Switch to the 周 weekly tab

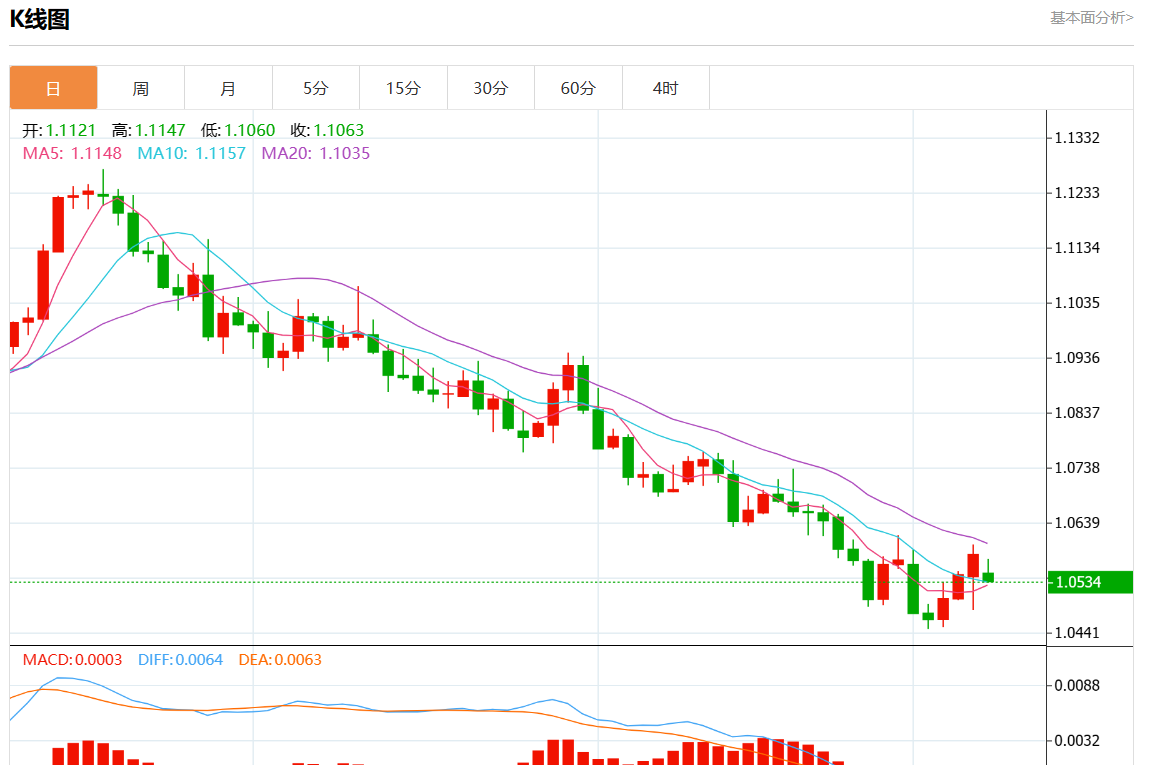coord(140,88)
